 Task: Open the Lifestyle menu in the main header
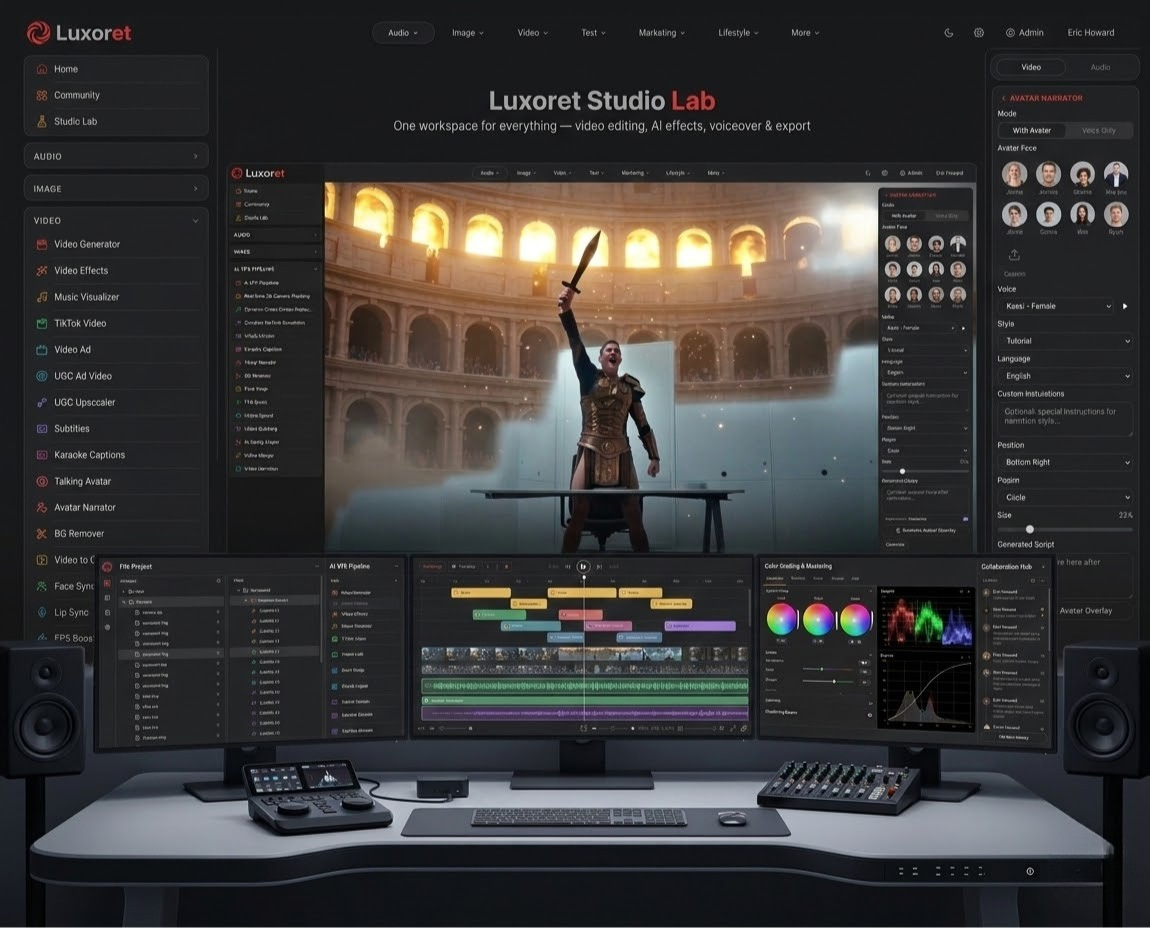coord(739,33)
